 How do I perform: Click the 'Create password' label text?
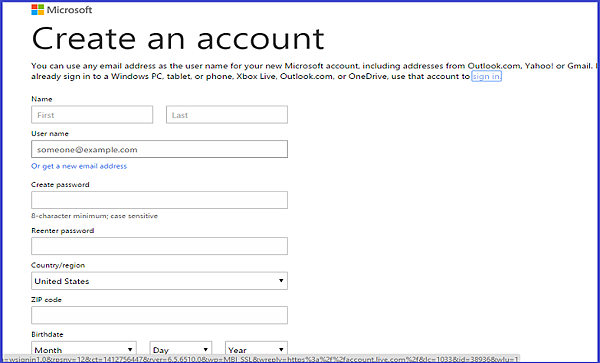pos(60,184)
